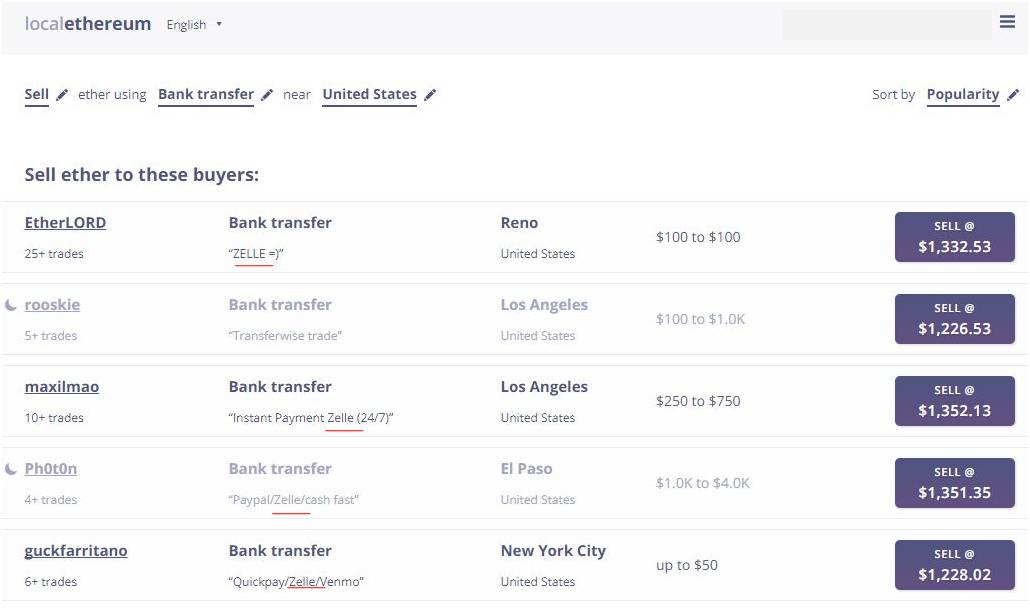Click moon icon beside rooskie
This screenshot has height=613, width=1030.
(11, 305)
